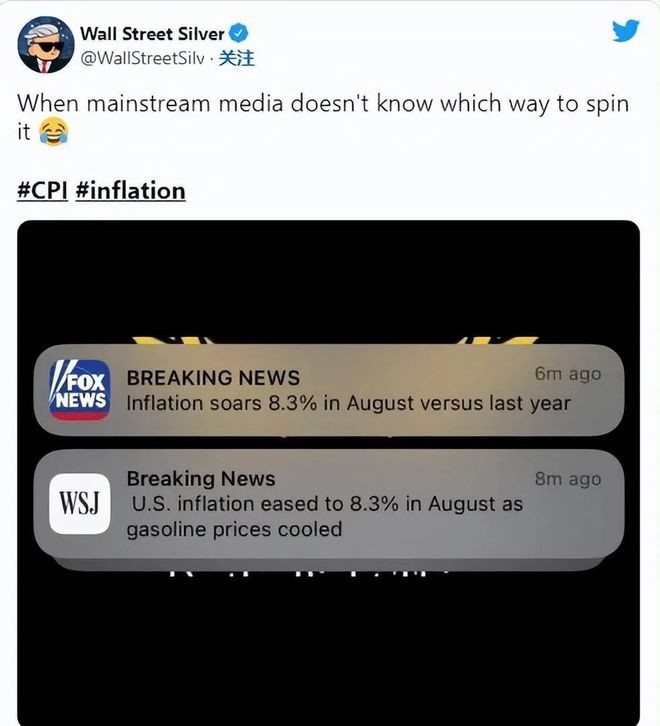The image size is (660, 726).
Task: Click the blue verified badge
Action: click(x=240, y=34)
